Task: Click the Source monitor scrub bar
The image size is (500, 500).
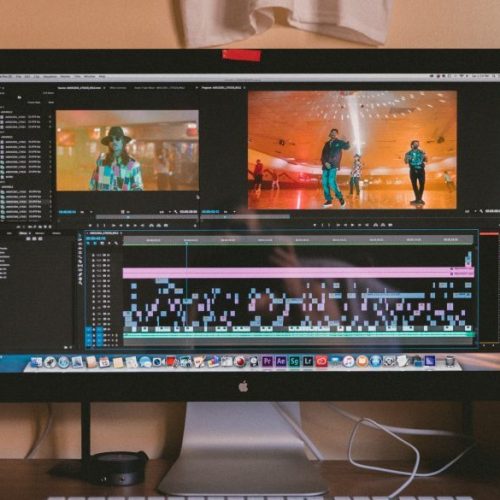Action: (147, 217)
